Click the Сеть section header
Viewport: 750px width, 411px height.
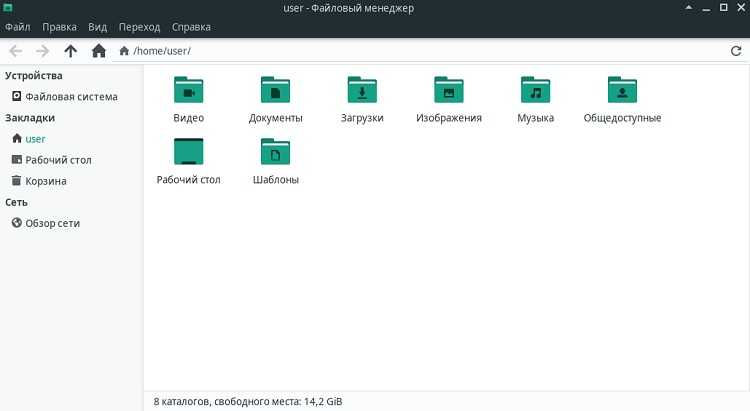pyautogui.click(x=16, y=202)
